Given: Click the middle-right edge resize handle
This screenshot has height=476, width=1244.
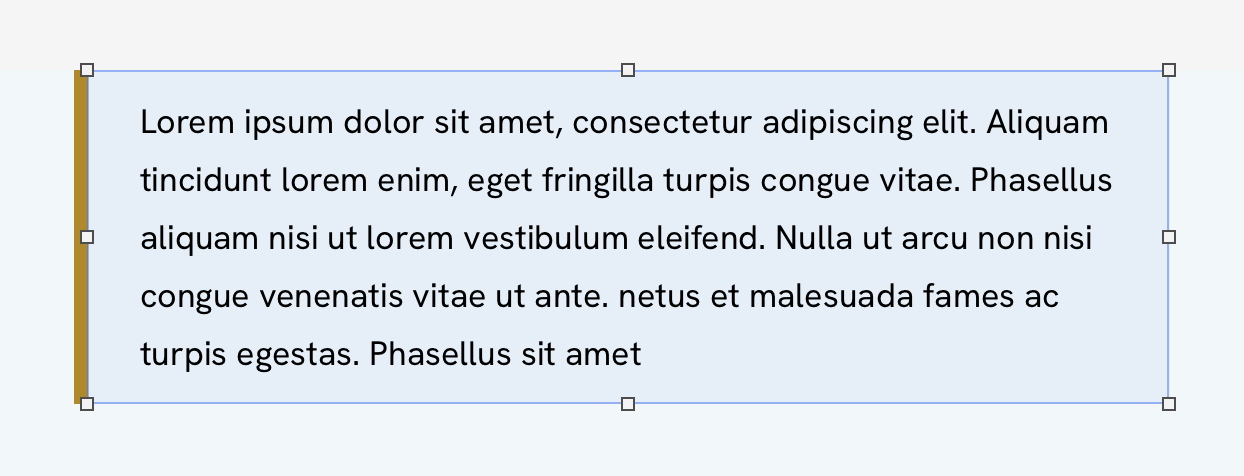Looking at the screenshot, I should point(1169,237).
